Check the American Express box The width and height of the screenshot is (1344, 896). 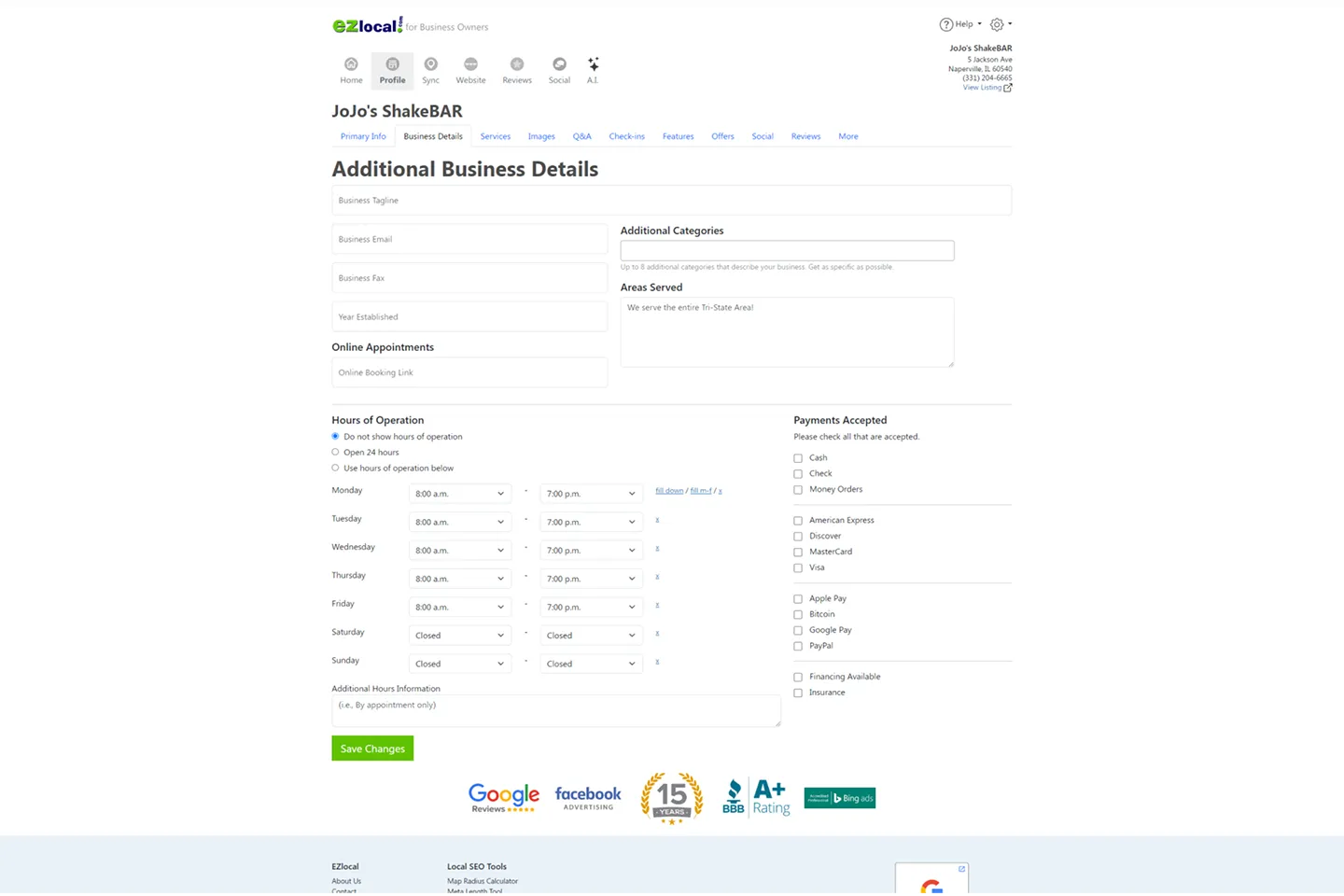(798, 521)
